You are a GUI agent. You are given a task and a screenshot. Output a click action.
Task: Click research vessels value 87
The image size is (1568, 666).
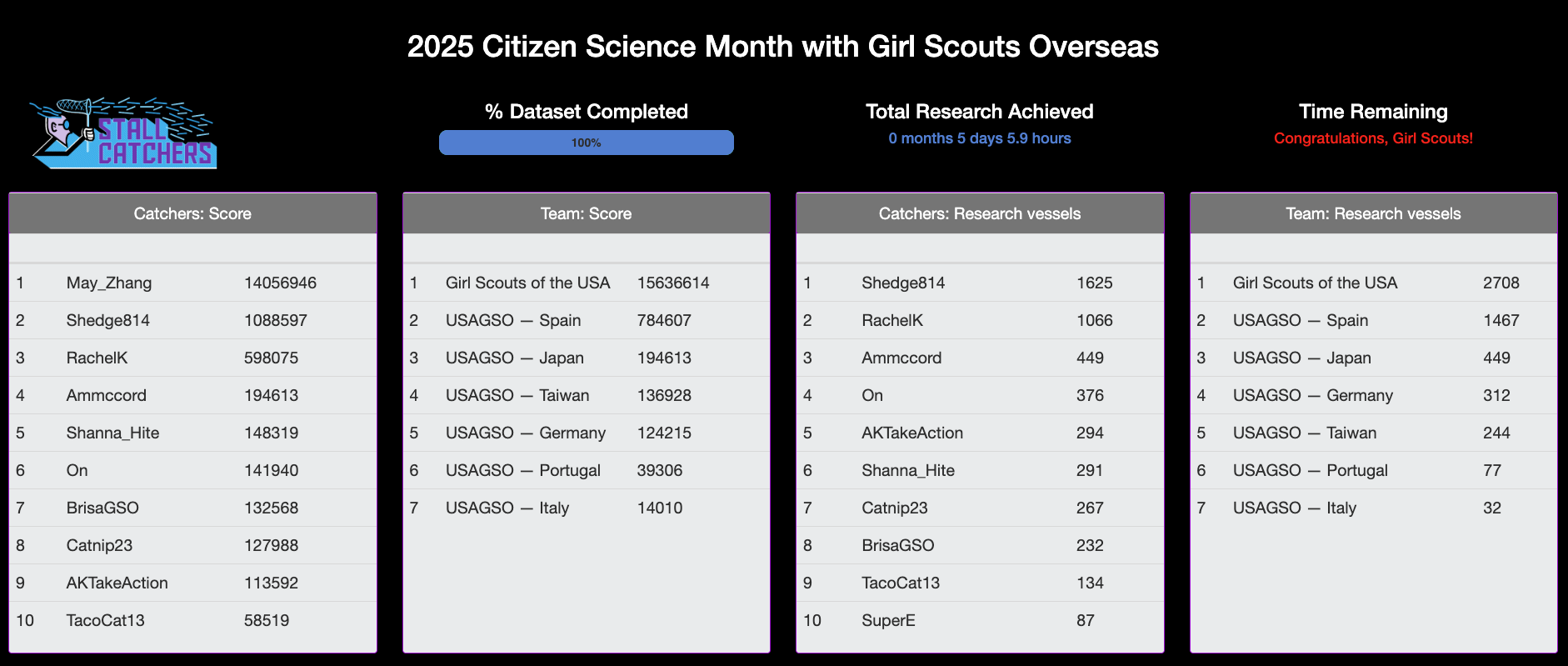(1086, 620)
